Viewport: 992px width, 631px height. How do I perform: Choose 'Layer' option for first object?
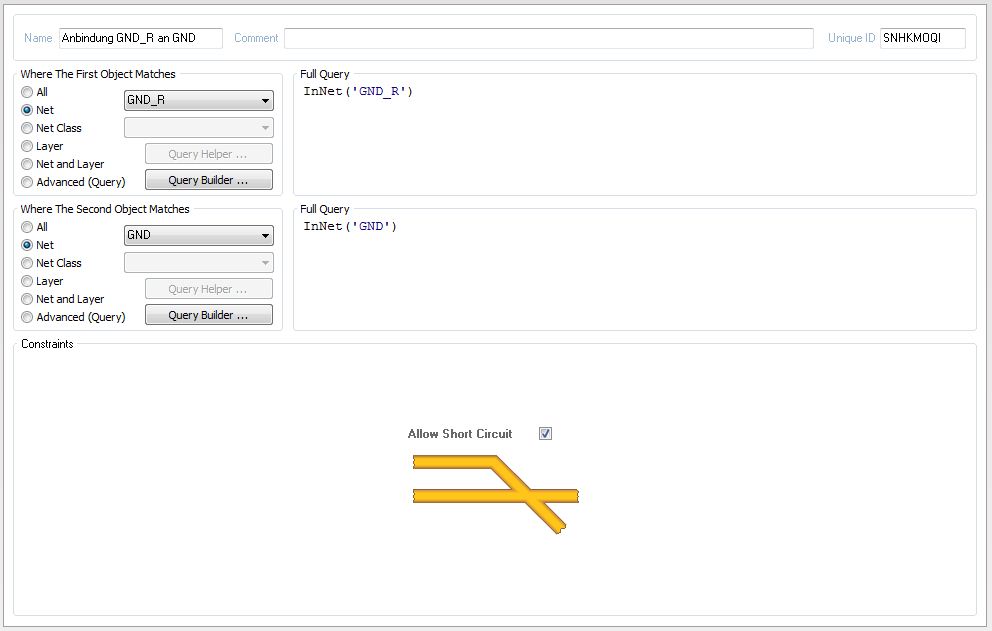(x=27, y=146)
